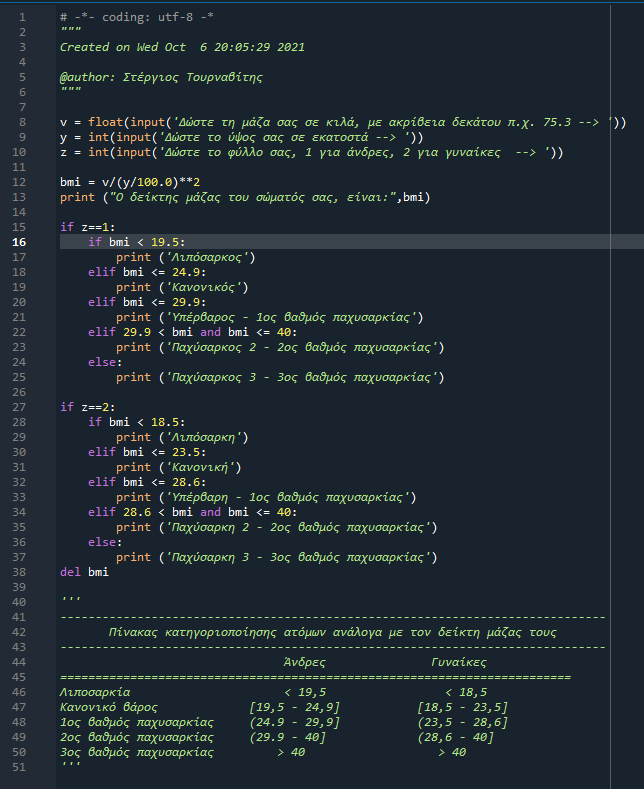This screenshot has width=644, height=789.
Task: Click the 'Γυναίκες' column header in table comment
Action: (459, 662)
